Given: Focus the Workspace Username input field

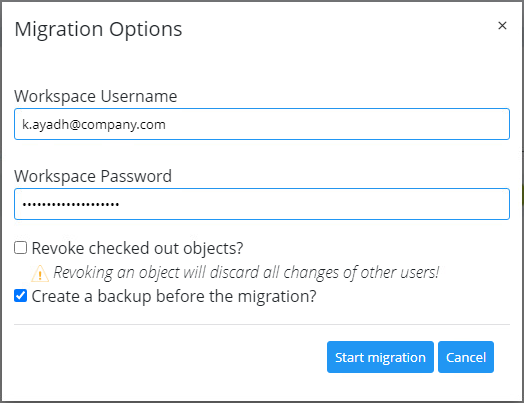Looking at the screenshot, I should (x=262, y=124).
